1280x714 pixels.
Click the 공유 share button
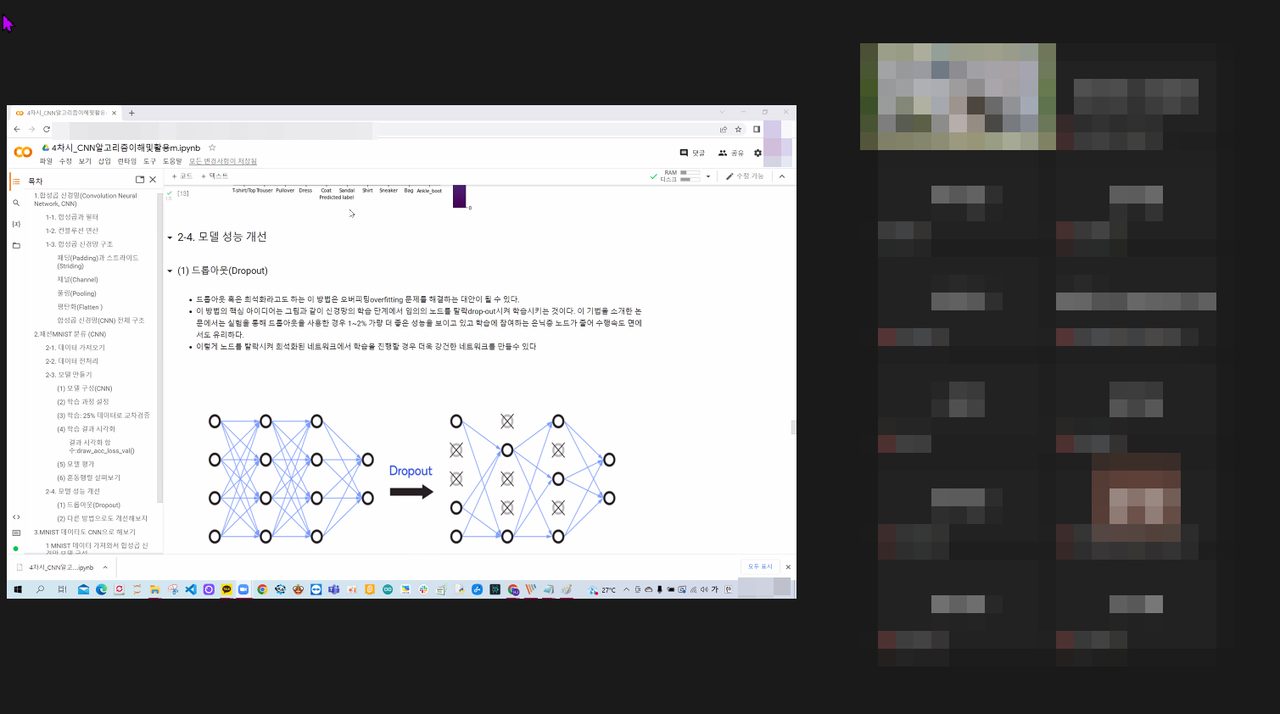click(731, 153)
